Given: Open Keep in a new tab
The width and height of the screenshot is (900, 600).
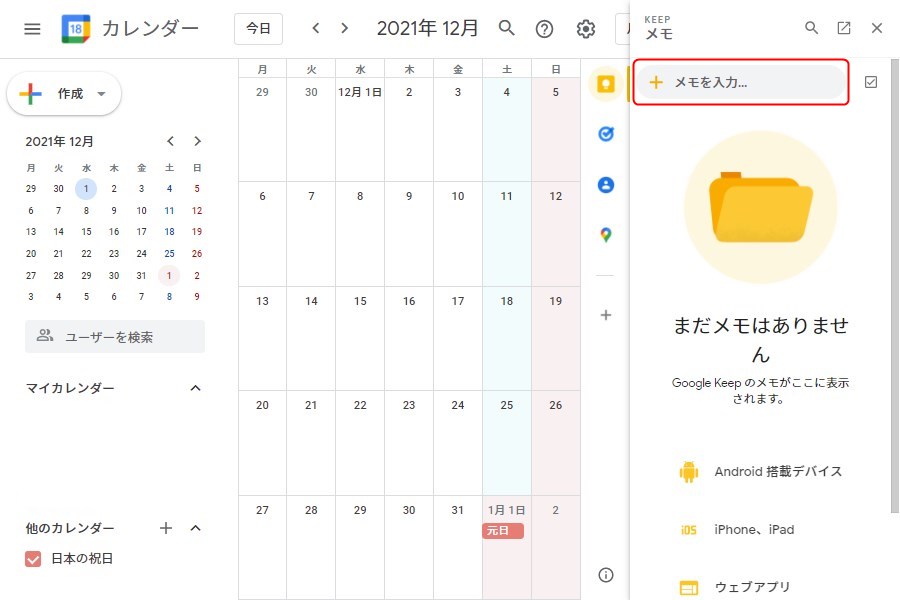Looking at the screenshot, I should tap(844, 28).
